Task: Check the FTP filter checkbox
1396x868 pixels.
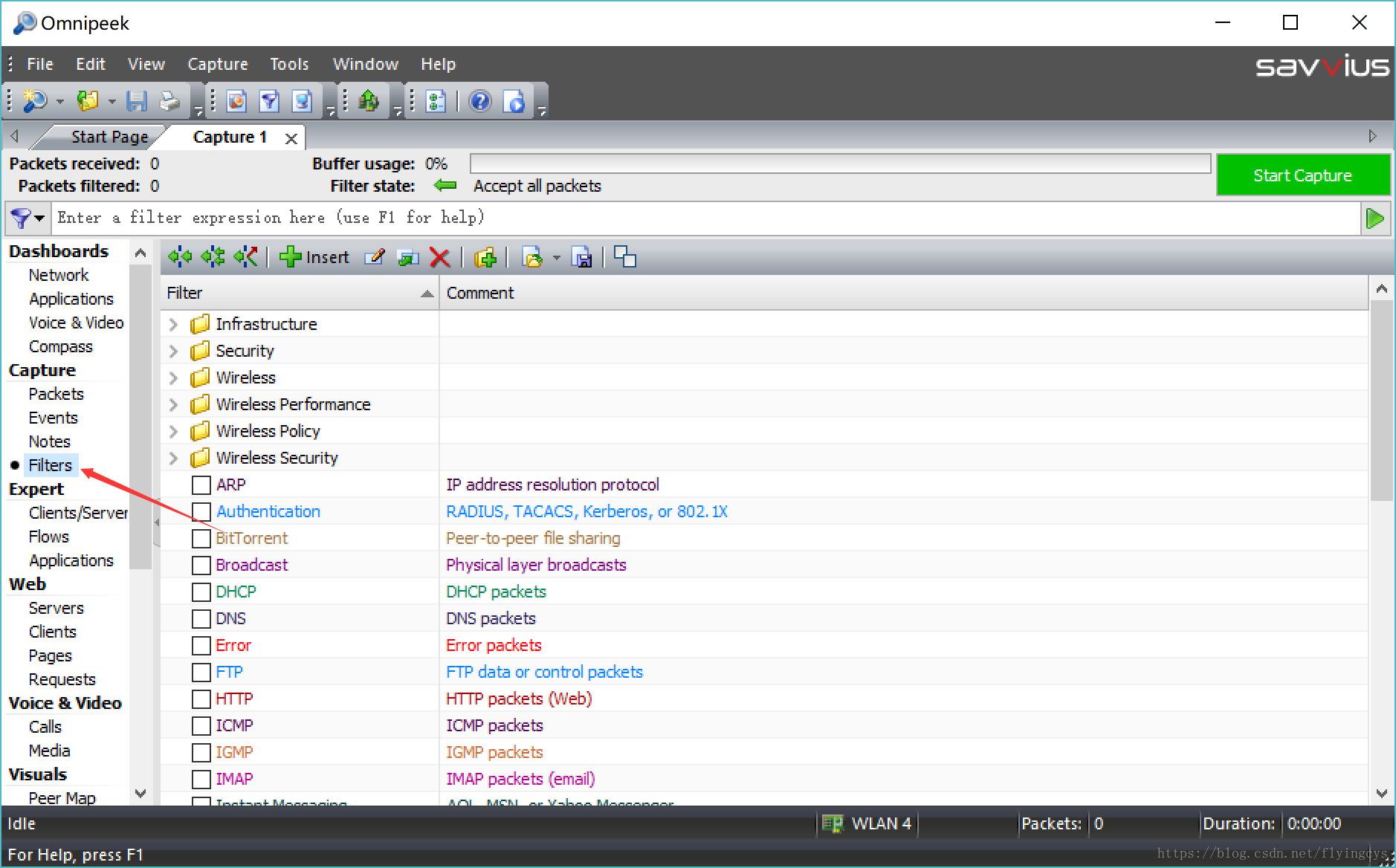Action: 201,672
